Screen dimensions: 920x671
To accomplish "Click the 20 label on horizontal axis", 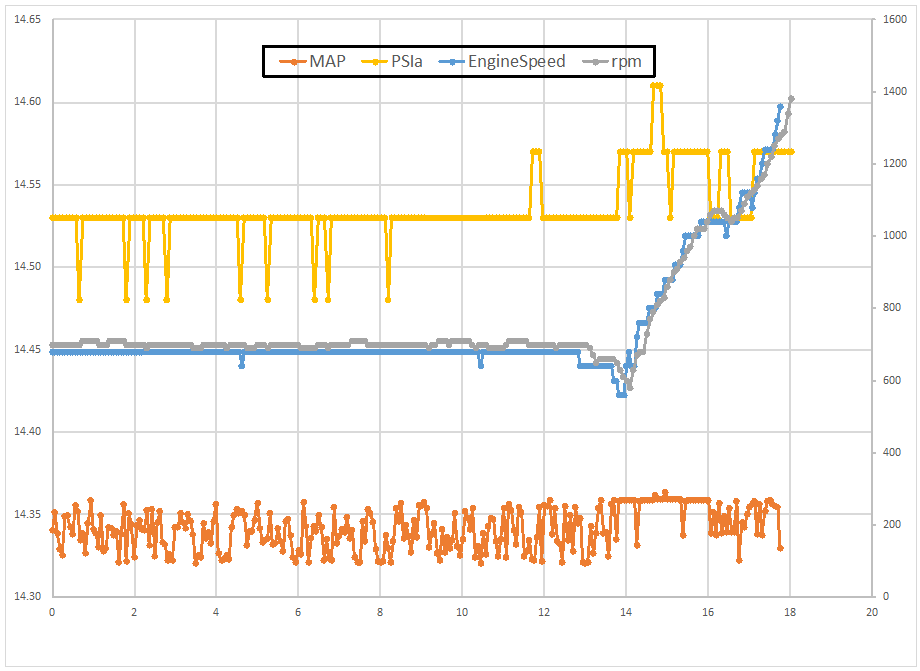I will [872, 612].
